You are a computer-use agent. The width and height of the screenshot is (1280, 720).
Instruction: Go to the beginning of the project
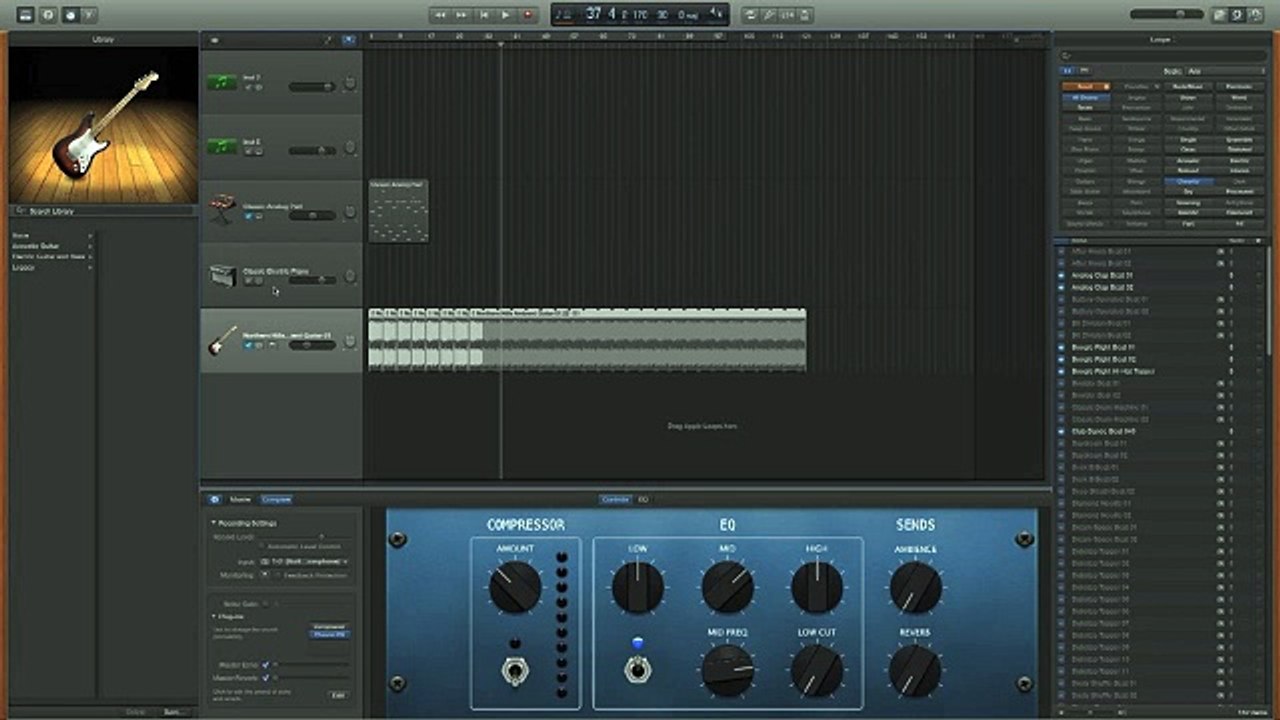[484, 15]
